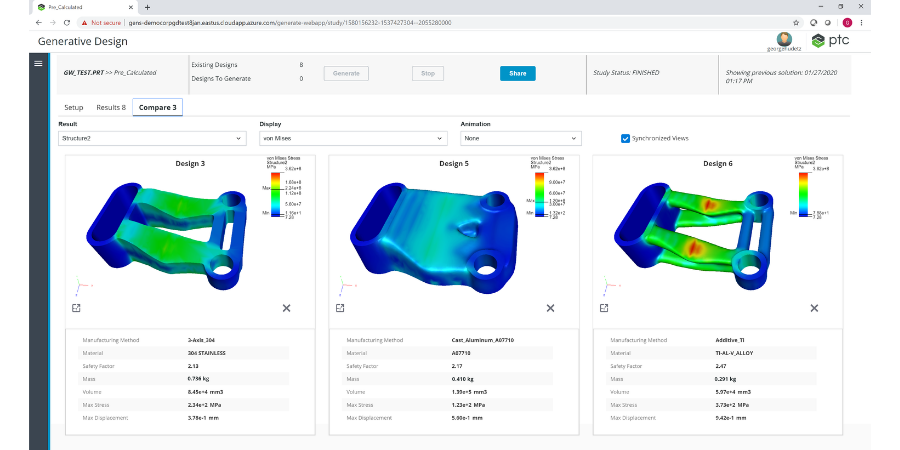Open the Animation dropdown set to None
The image size is (900, 450).
[520, 139]
